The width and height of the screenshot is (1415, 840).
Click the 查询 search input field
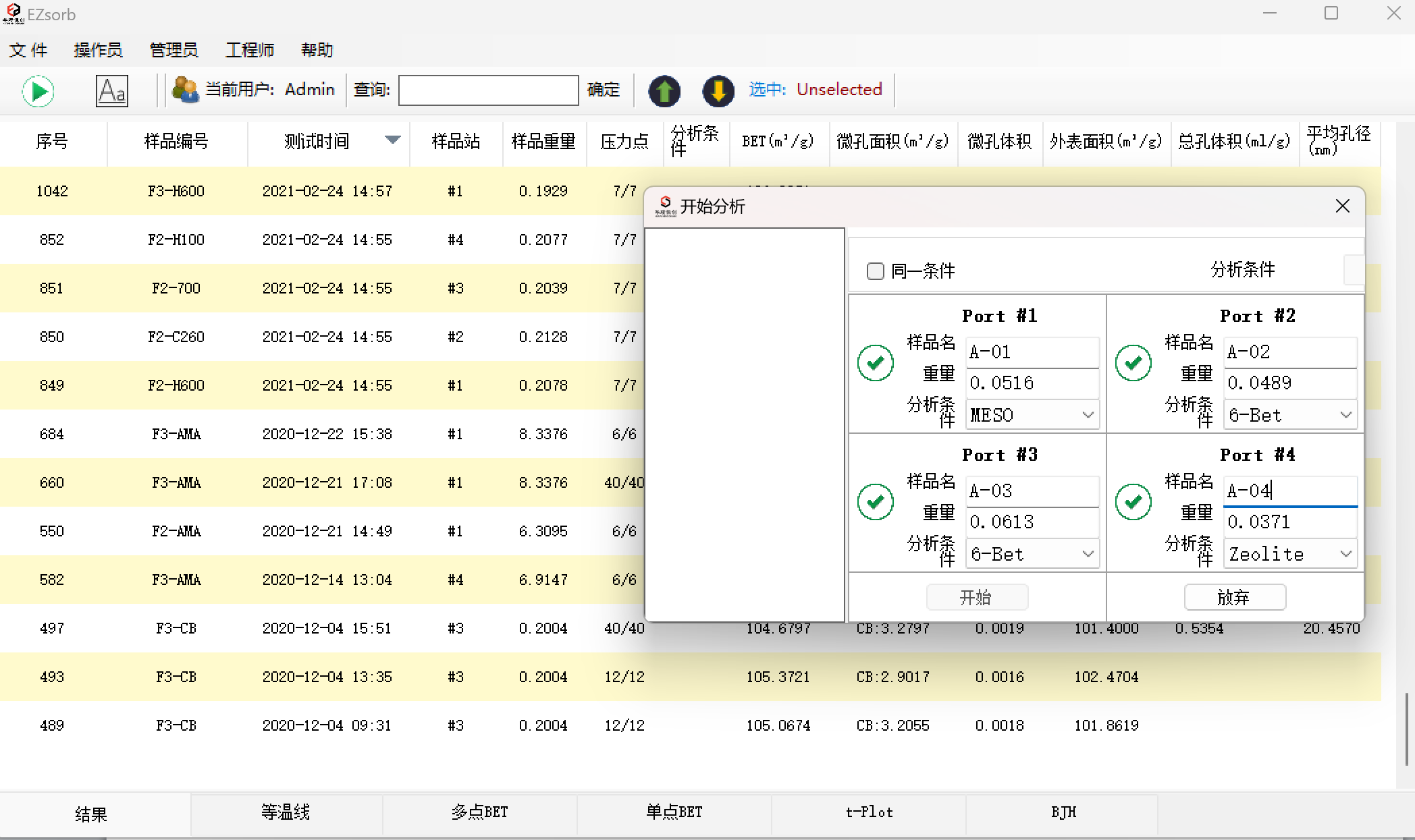tap(488, 90)
